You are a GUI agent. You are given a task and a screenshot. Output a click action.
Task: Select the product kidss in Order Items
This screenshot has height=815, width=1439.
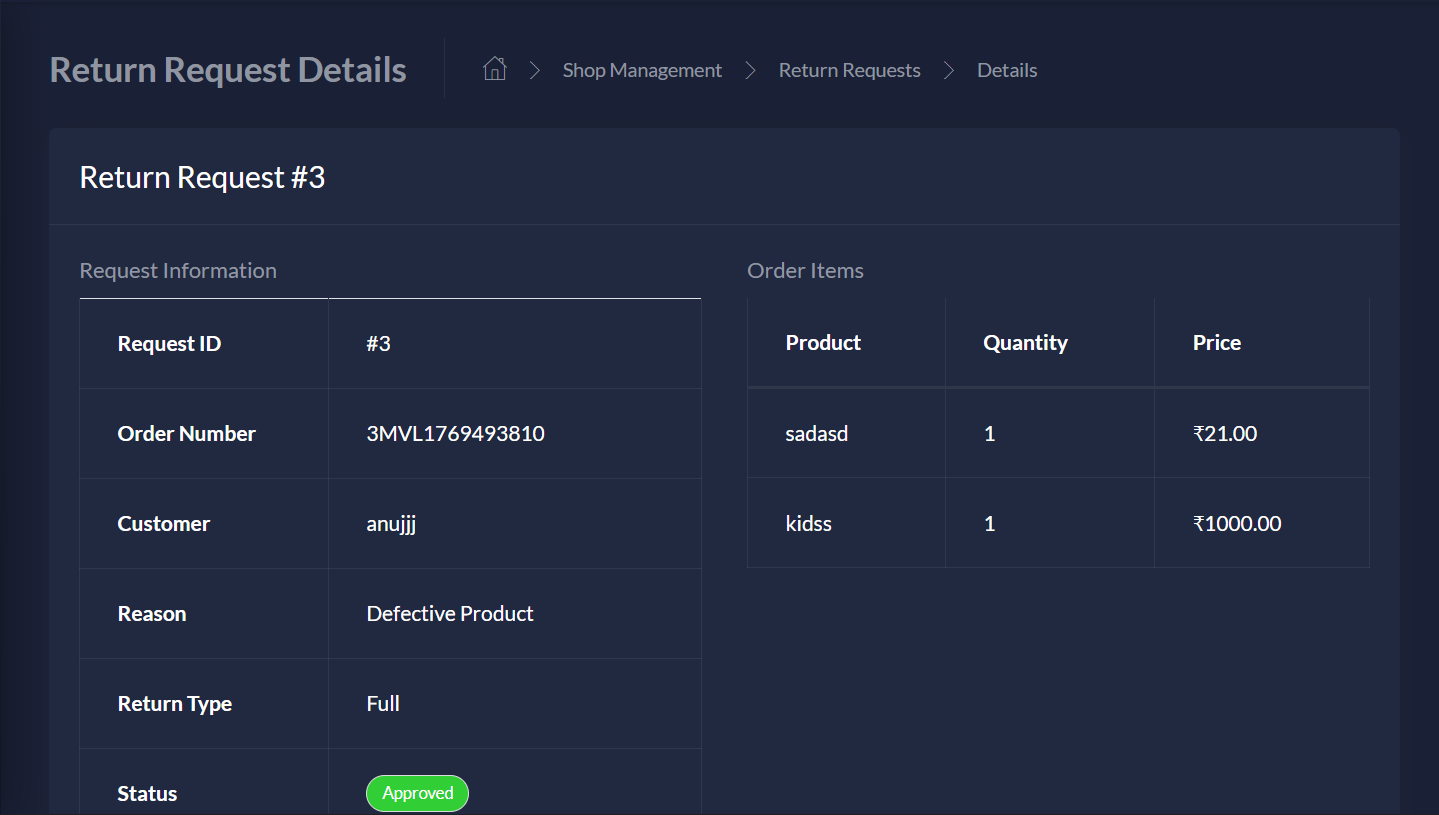click(809, 523)
